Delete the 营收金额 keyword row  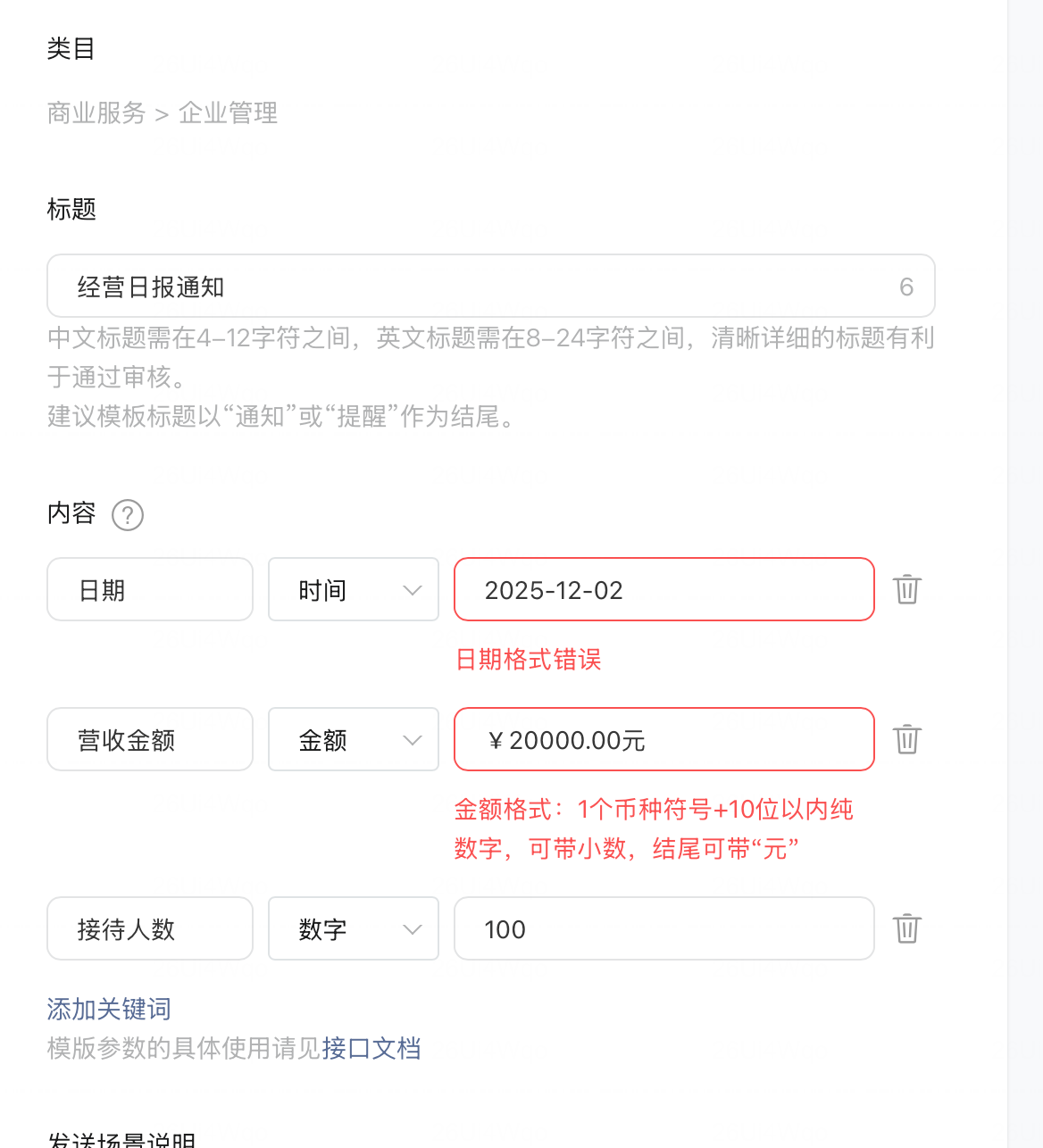pos(906,739)
